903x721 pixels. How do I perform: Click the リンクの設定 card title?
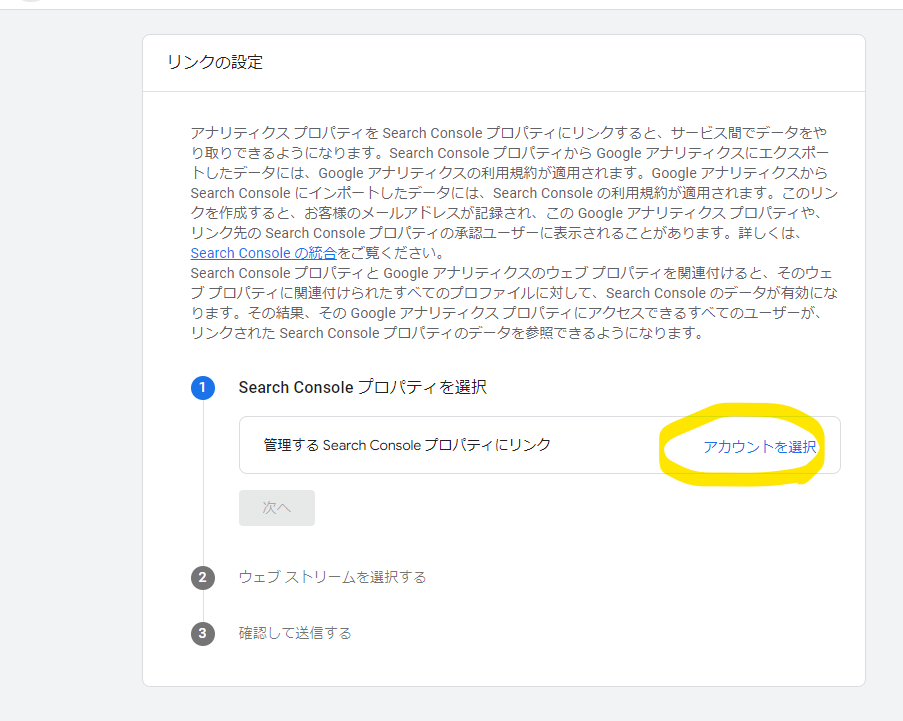[x=215, y=62]
